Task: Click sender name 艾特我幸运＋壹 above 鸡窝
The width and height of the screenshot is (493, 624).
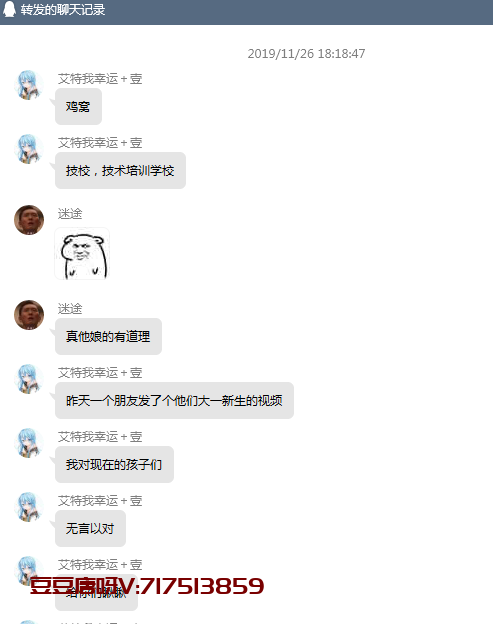Action: [x=100, y=79]
